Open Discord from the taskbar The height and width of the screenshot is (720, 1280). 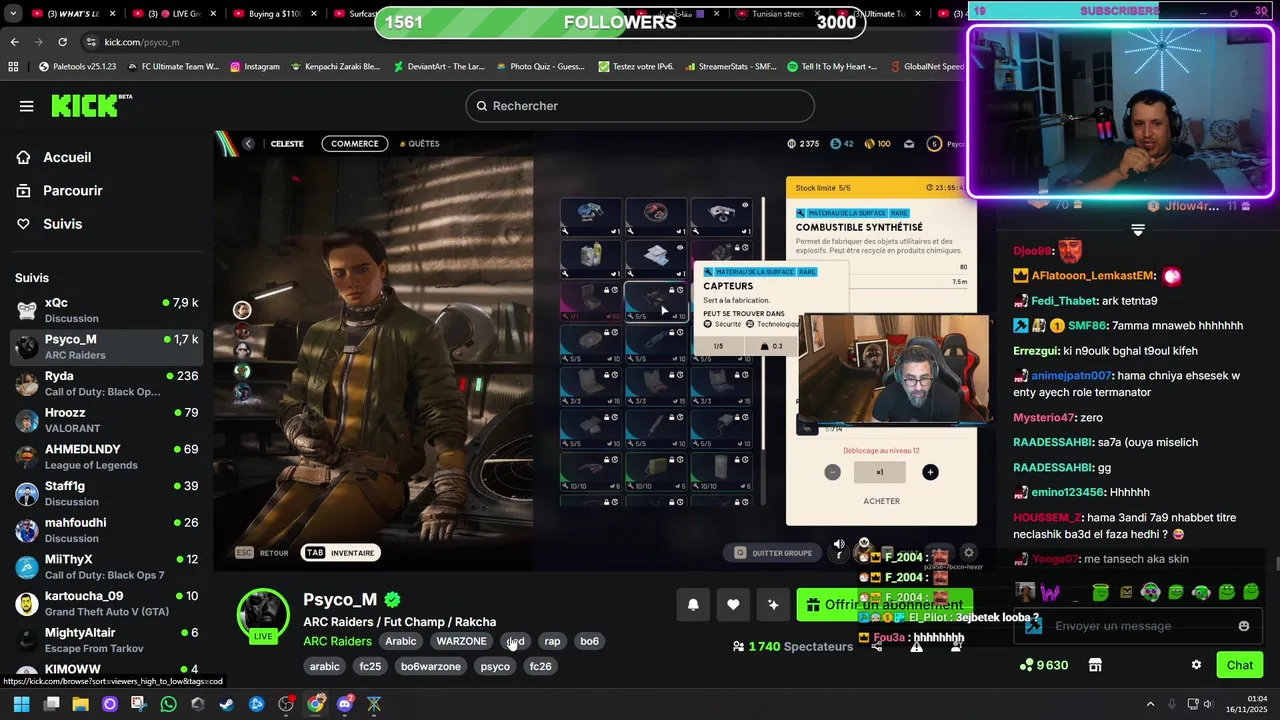pos(345,704)
